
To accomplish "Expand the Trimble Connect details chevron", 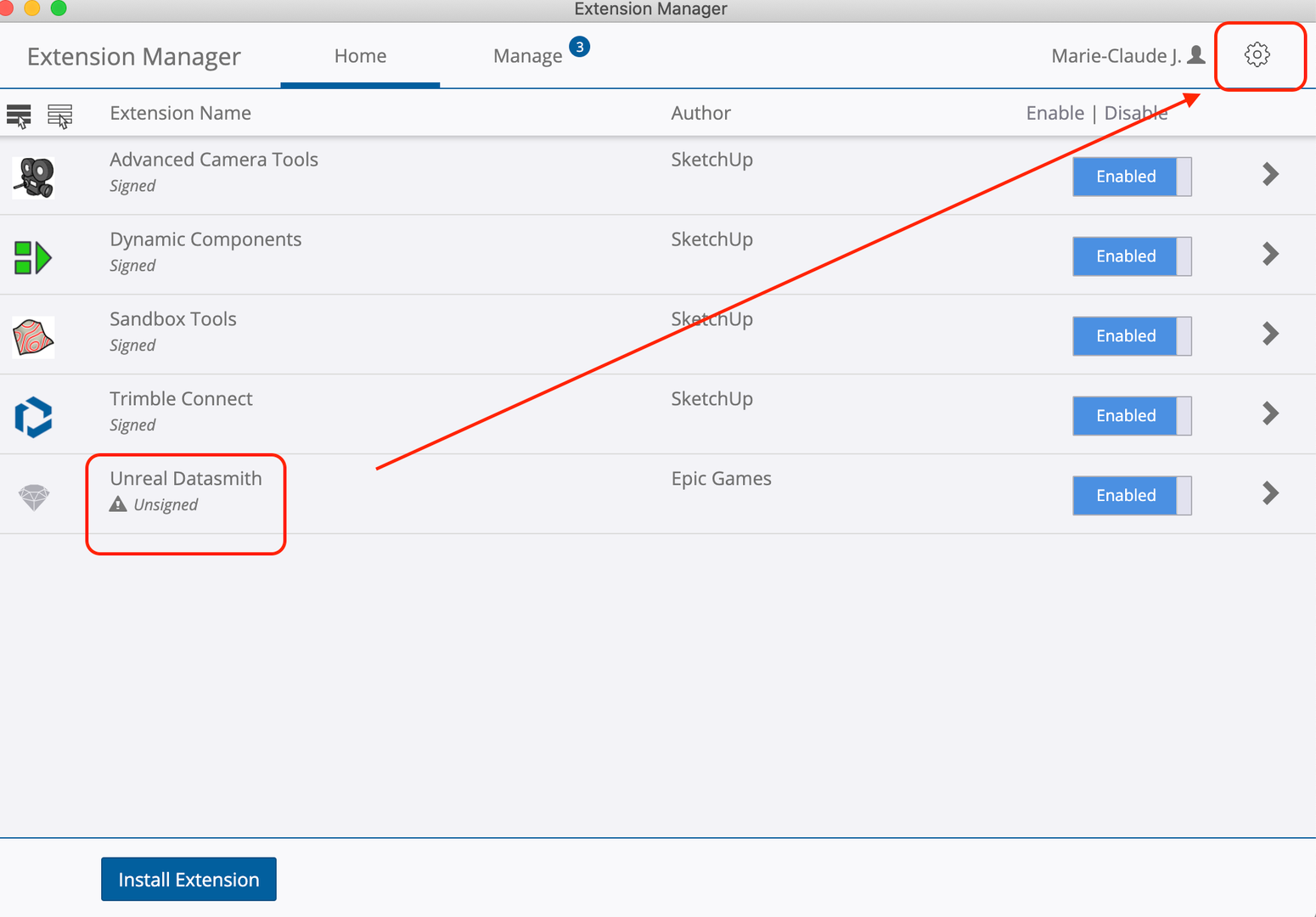I will [1270, 413].
